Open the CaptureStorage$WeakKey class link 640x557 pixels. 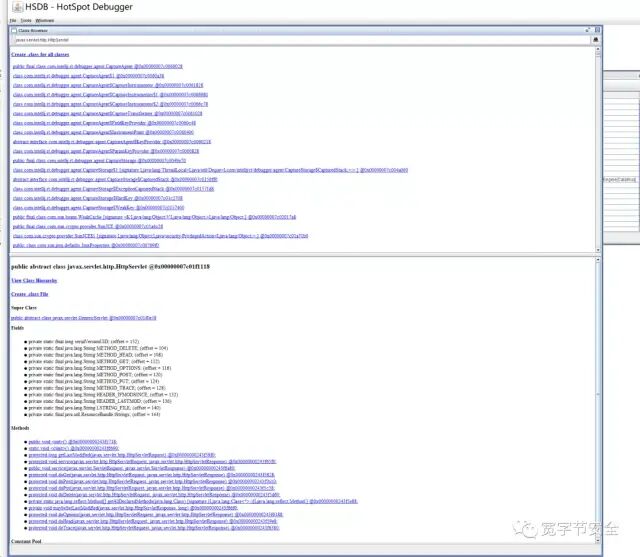coord(98,208)
